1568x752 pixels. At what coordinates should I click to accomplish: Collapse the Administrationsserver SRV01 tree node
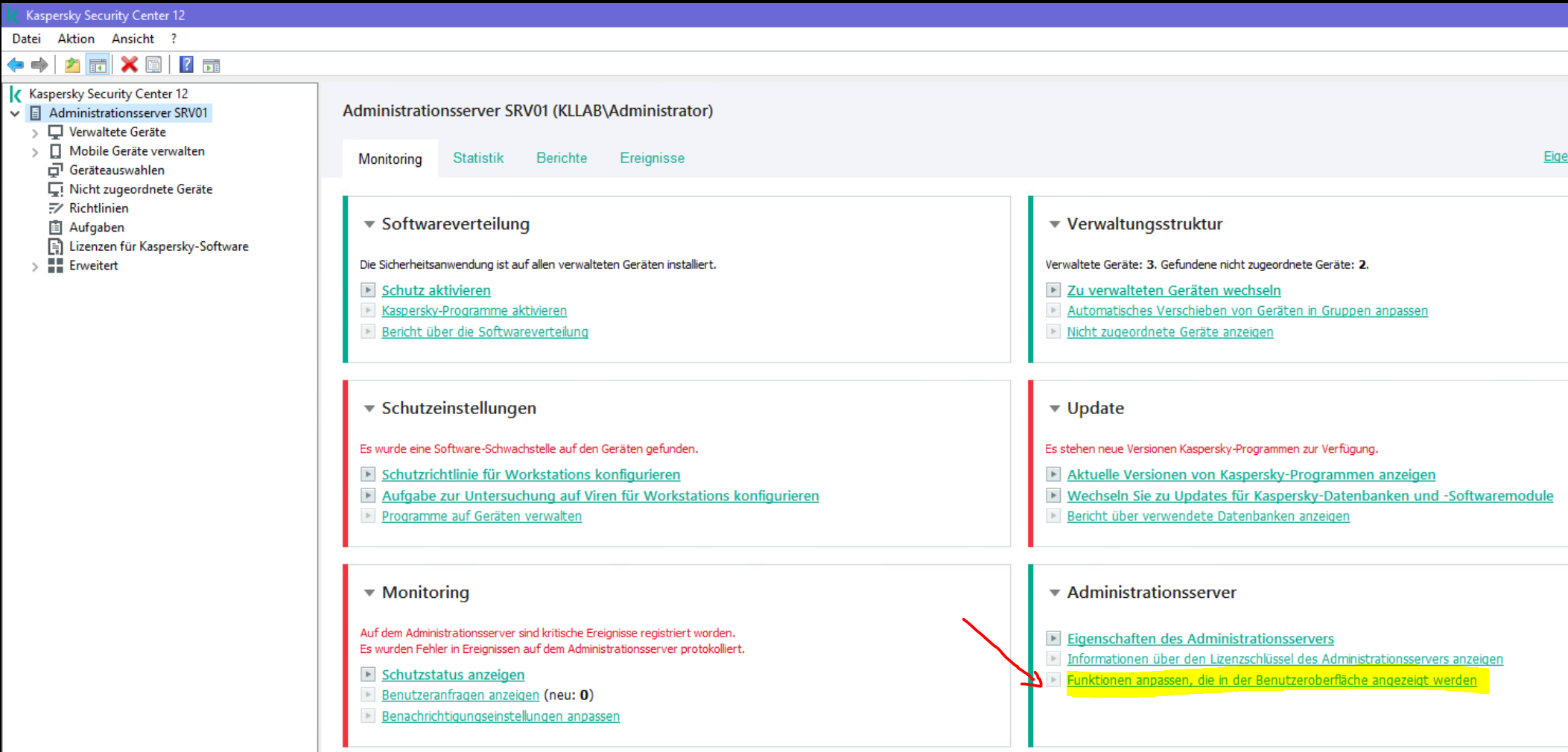pyautogui.click(x=15, y=113)
